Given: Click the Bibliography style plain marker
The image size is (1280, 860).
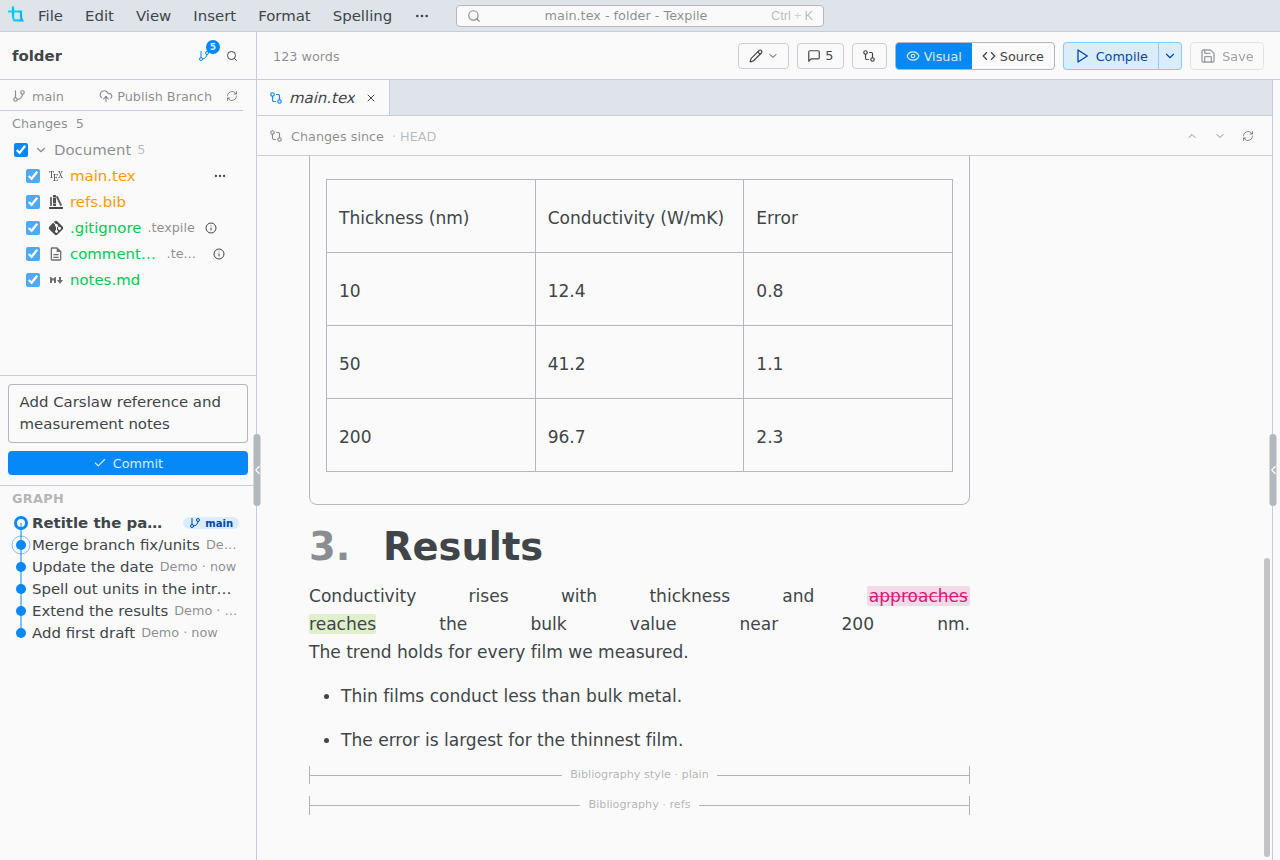Looking at the screenshot, I should pyautogui.click(x=639, y=774).
